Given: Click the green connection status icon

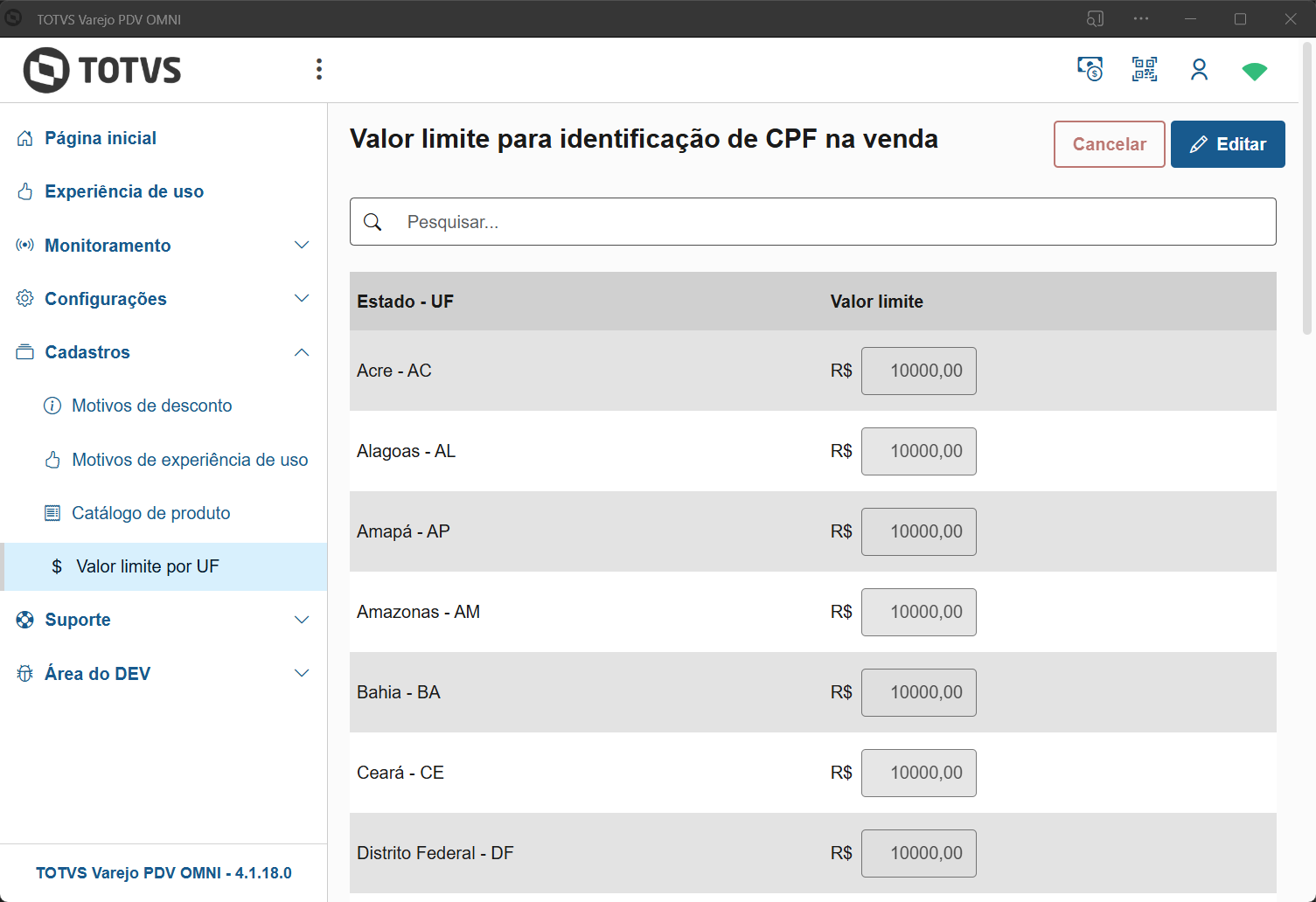Looking at the screenshot, I should tap(1254, 71).
